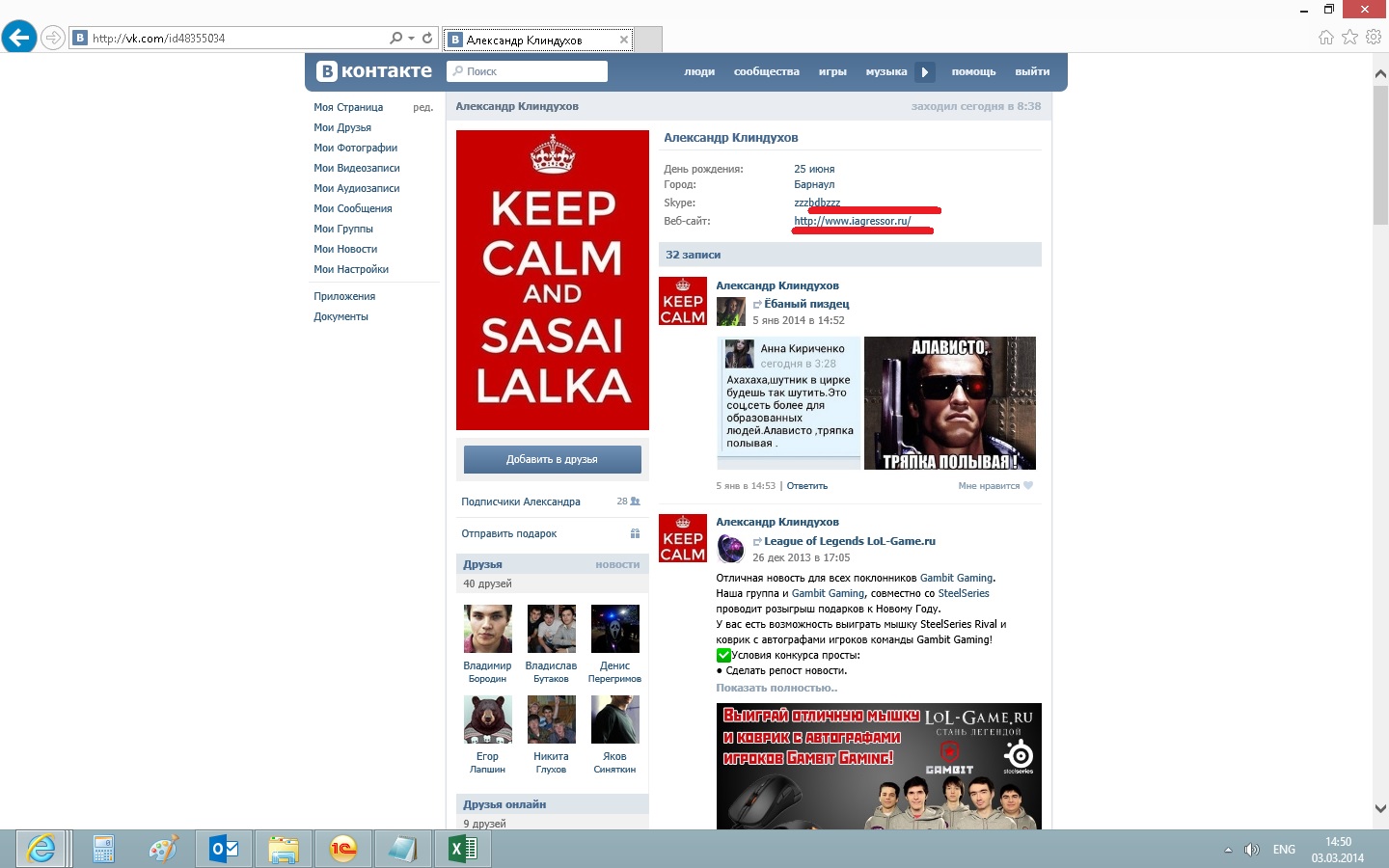Open the помощь header link
The width and height of the screenshot is (1389, 868).
[x=973, y=71]
